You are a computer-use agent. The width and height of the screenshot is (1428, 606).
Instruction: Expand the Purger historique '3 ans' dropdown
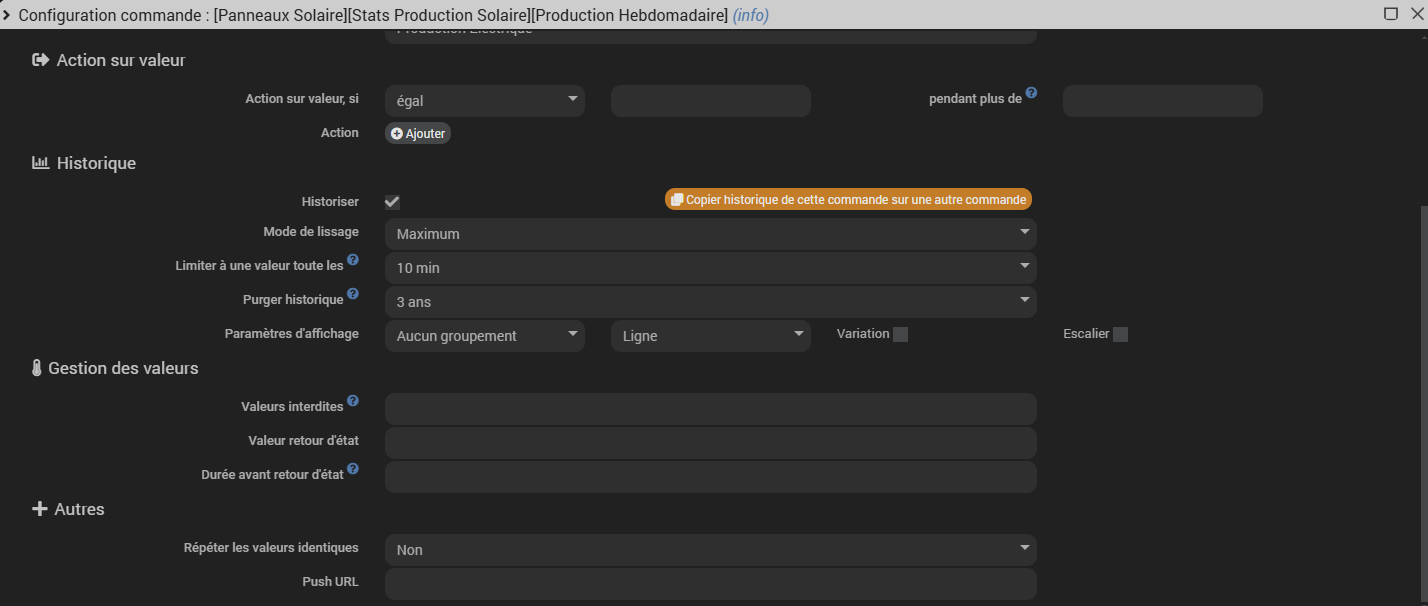tap(710, 302)
